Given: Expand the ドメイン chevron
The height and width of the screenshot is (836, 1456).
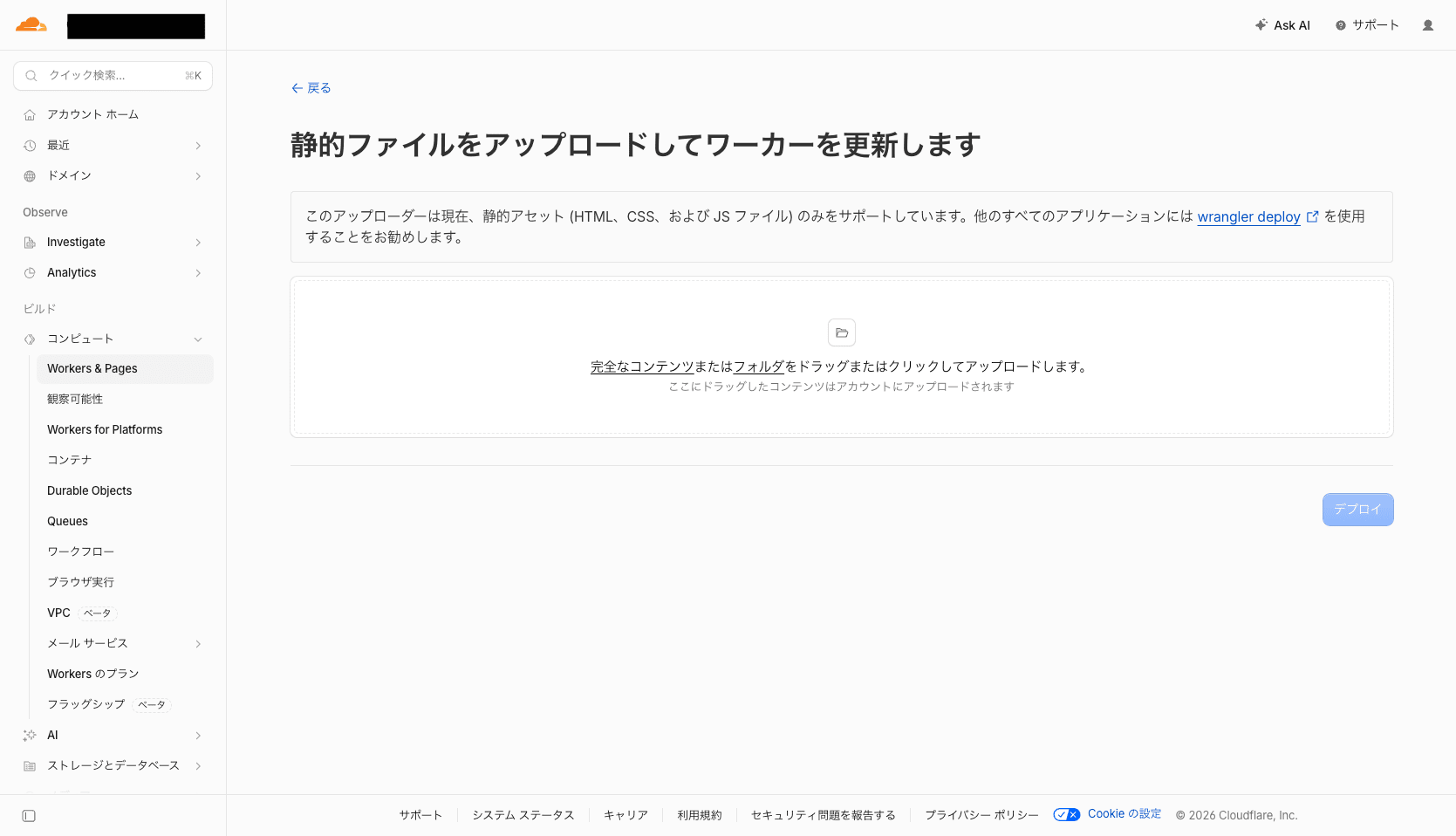Looking at the screenshot, I should [x=198, y=176].
